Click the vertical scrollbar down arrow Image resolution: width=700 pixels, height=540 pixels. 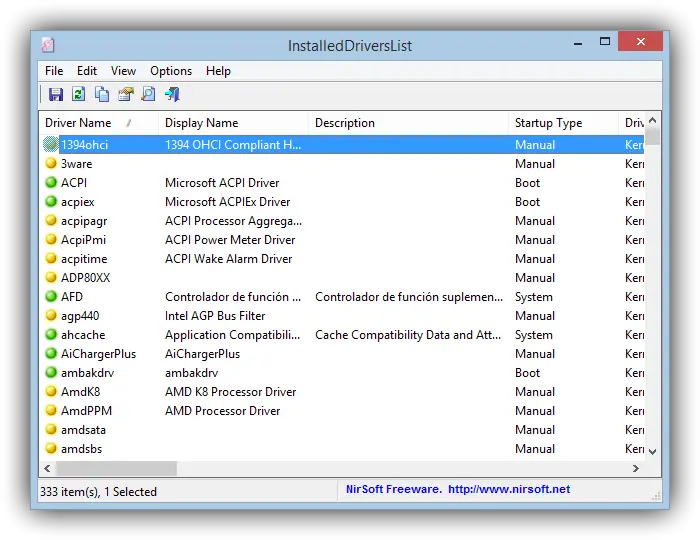coord(653,451)
